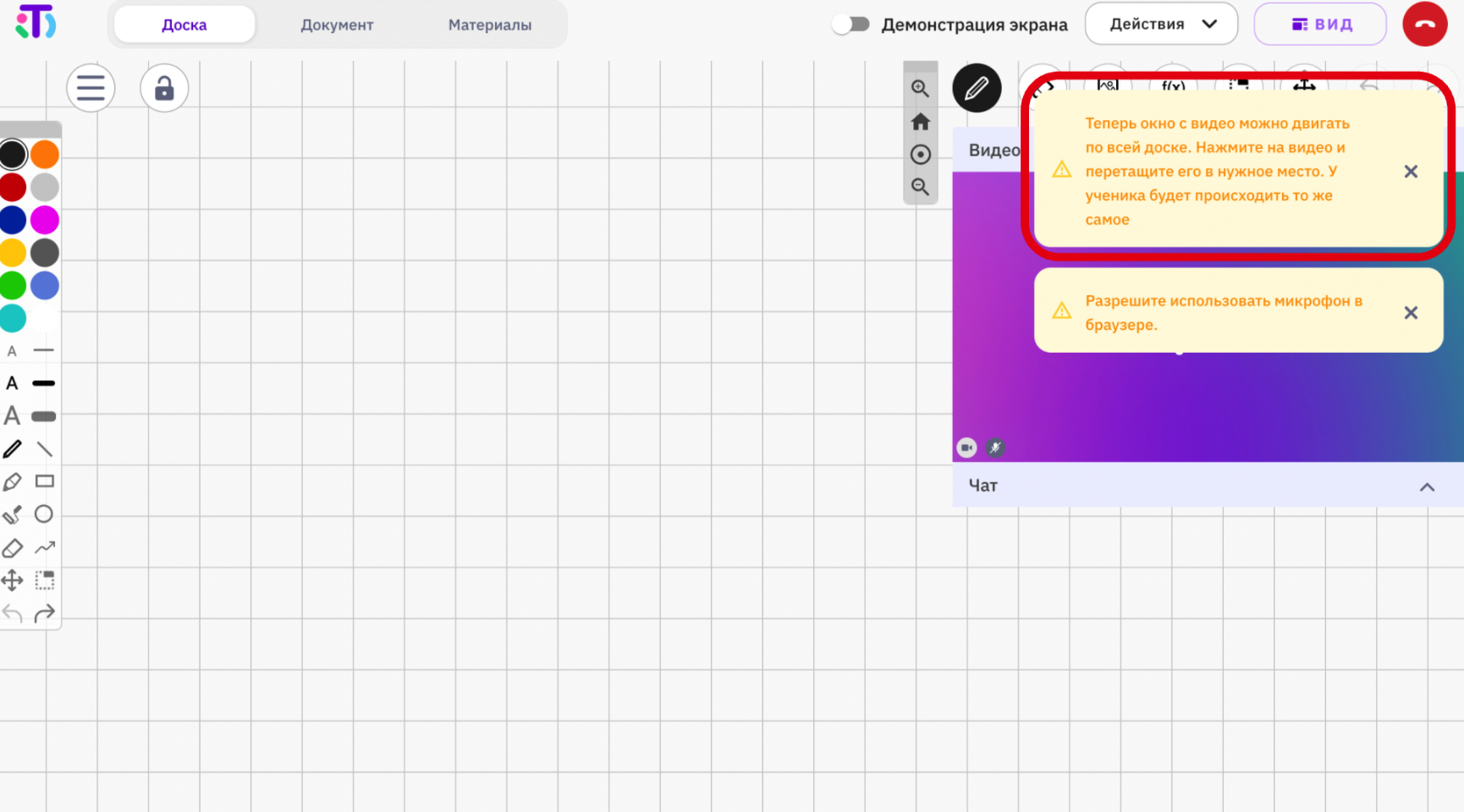Viewport: 1464px width, 812px height.
Task: Toggle the camera in video panel
Action: pos(966,448)
